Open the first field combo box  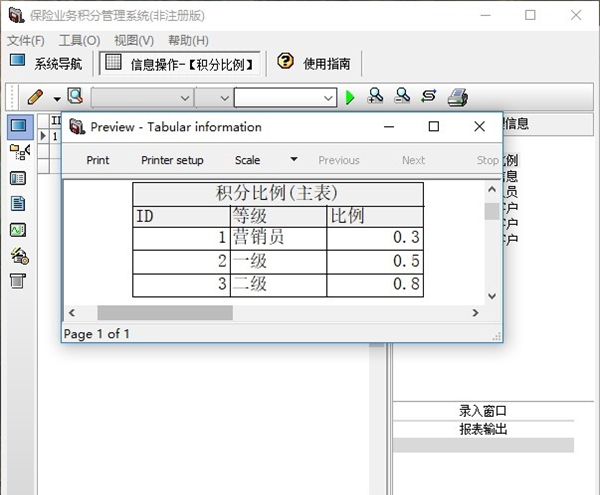142,98
